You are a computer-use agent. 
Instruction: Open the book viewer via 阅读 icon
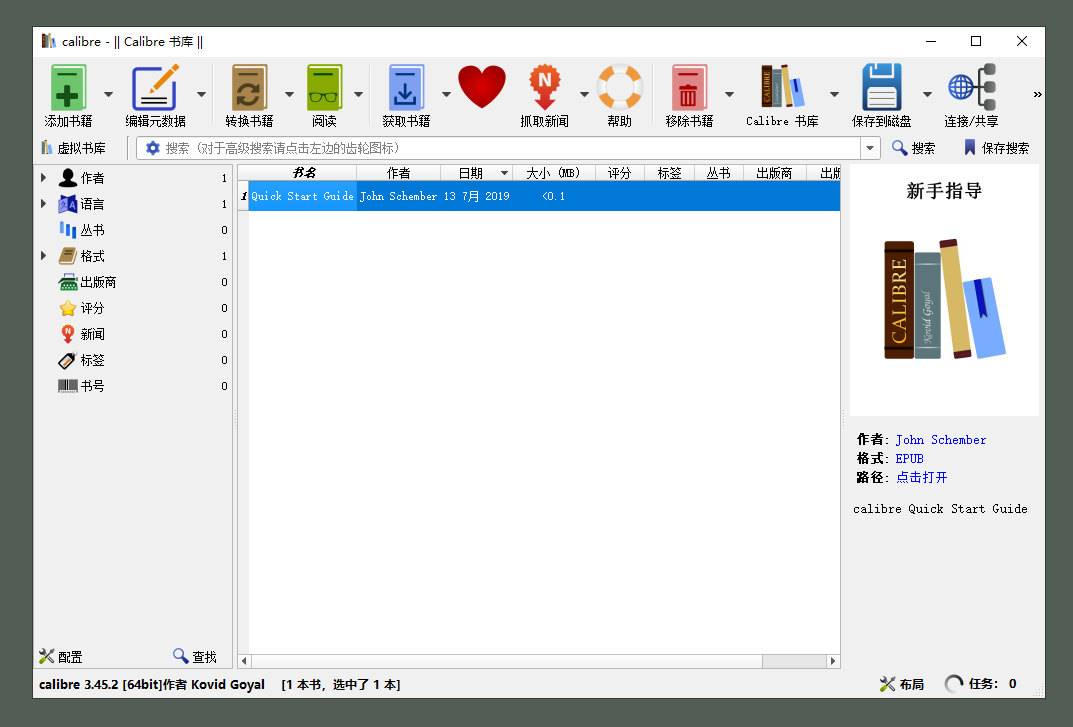pyautogui.click(x=324, y=87)
